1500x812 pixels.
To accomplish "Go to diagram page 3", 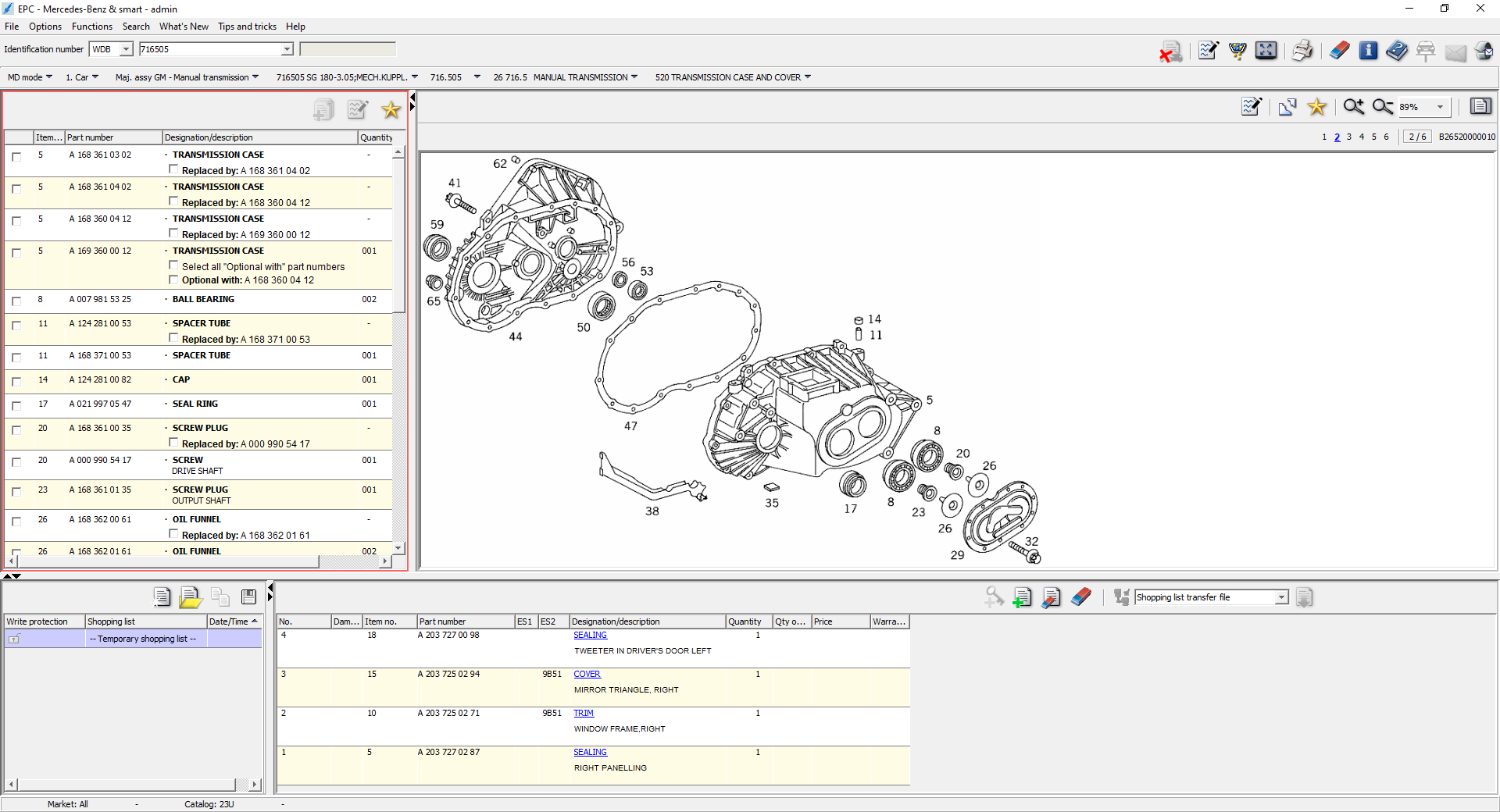I will click(1348, 137).
